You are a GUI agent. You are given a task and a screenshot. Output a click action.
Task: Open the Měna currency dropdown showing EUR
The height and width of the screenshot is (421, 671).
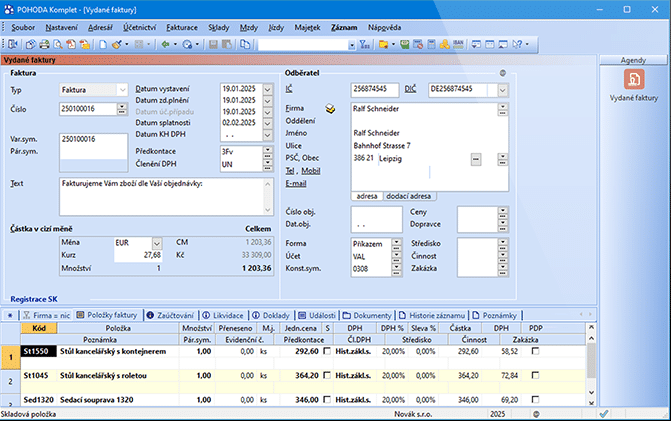coord(157,242)
